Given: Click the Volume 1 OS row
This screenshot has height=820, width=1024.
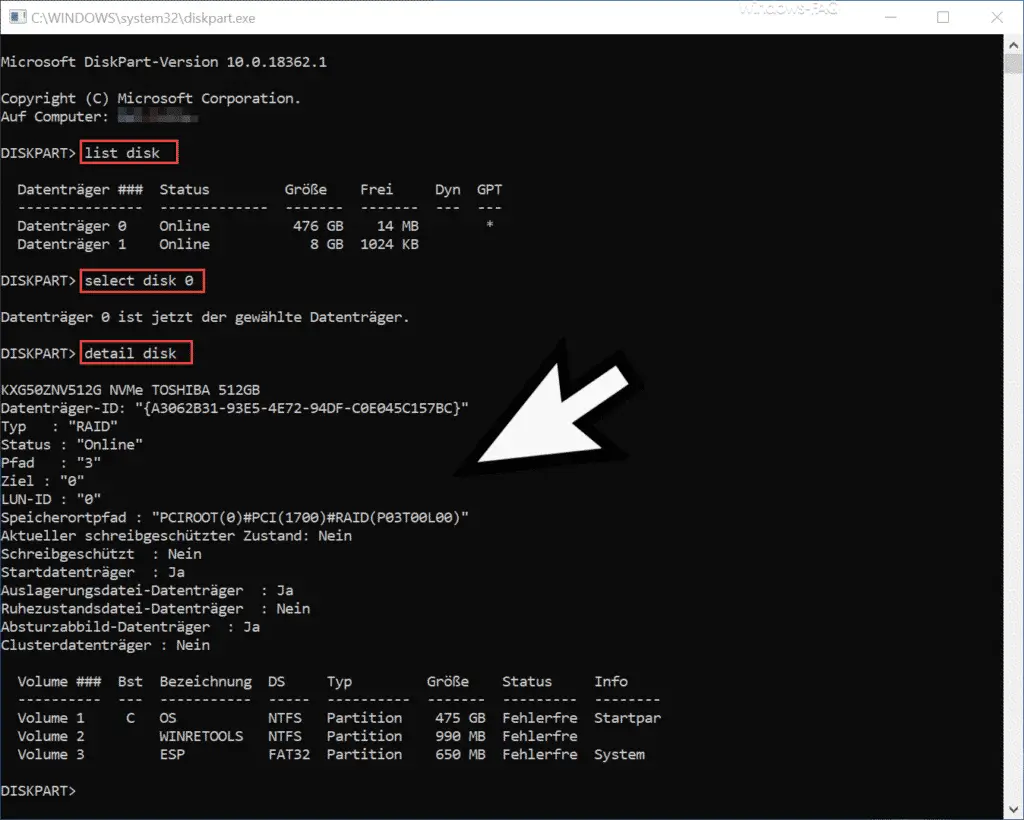Looking at the screenshot, I should coord(339,718).
